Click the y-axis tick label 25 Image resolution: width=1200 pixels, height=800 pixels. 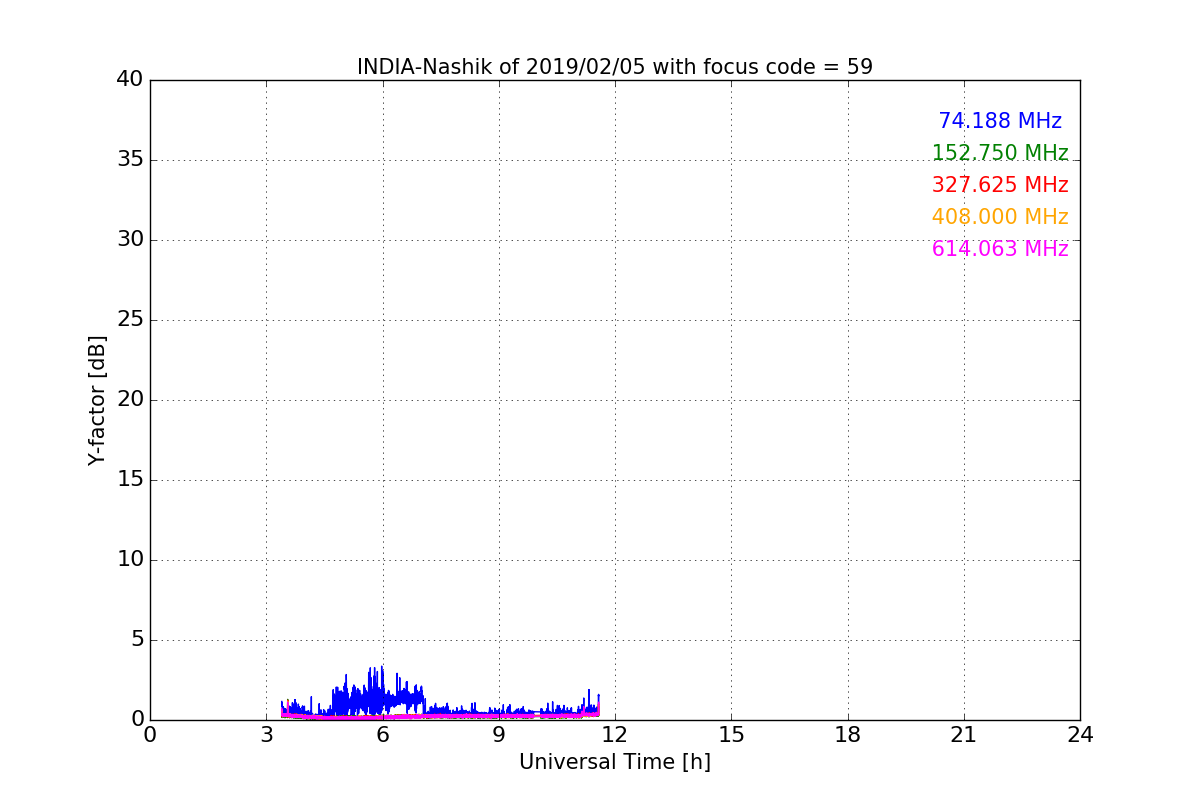[130, 320]
